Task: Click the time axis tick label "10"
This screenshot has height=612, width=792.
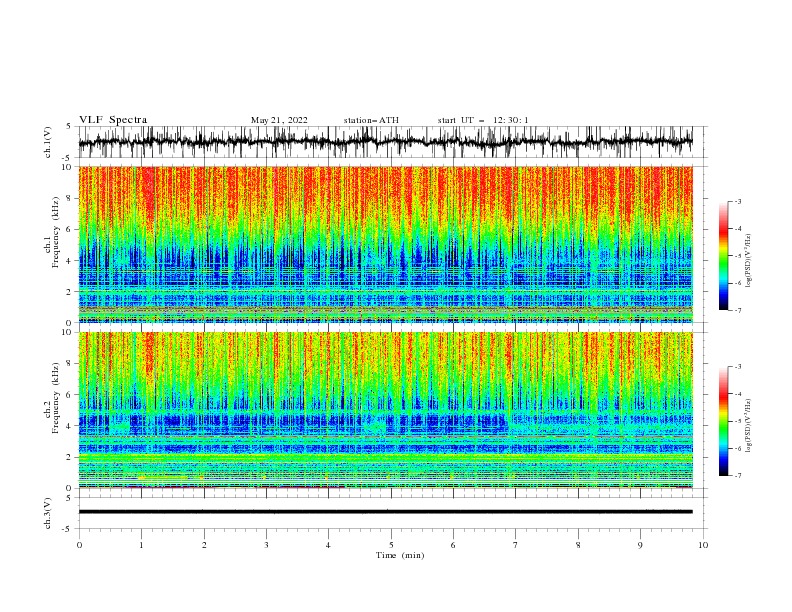Action: [703, 545]
